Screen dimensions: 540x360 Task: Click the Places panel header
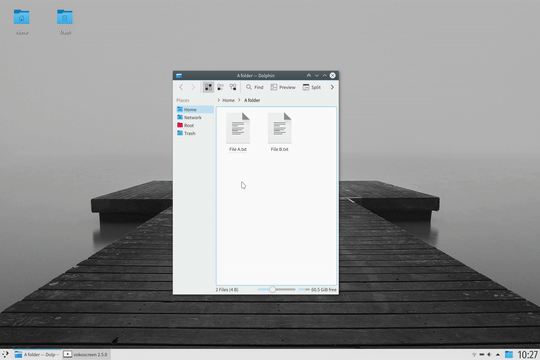[183, 100]
